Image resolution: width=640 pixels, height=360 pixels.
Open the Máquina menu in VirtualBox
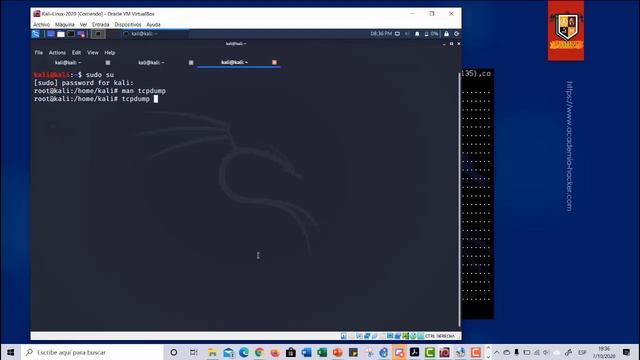(64, 24)
